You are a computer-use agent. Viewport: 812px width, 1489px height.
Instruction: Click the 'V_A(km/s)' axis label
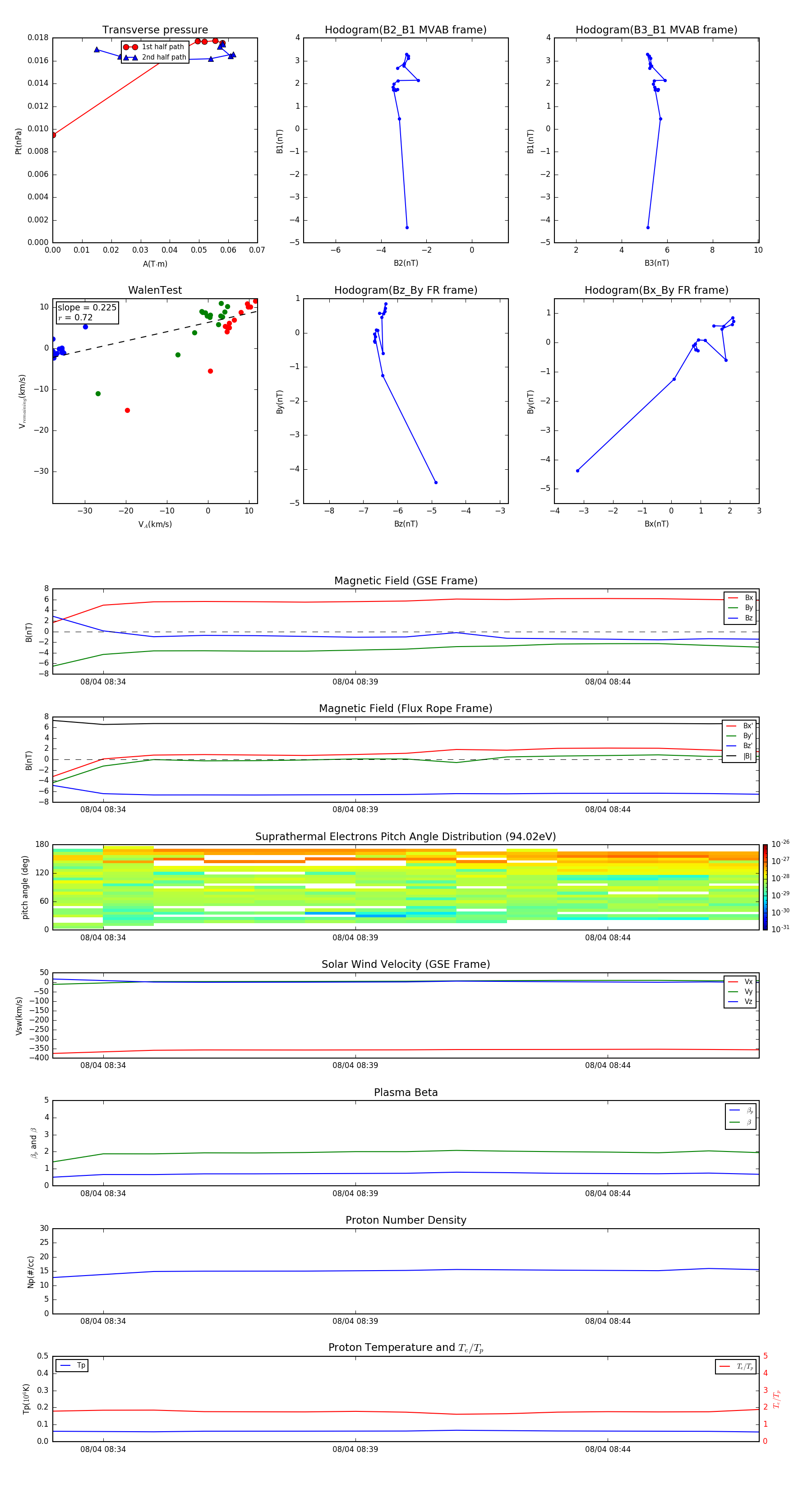pyautogui.click(x=155, y=524)
